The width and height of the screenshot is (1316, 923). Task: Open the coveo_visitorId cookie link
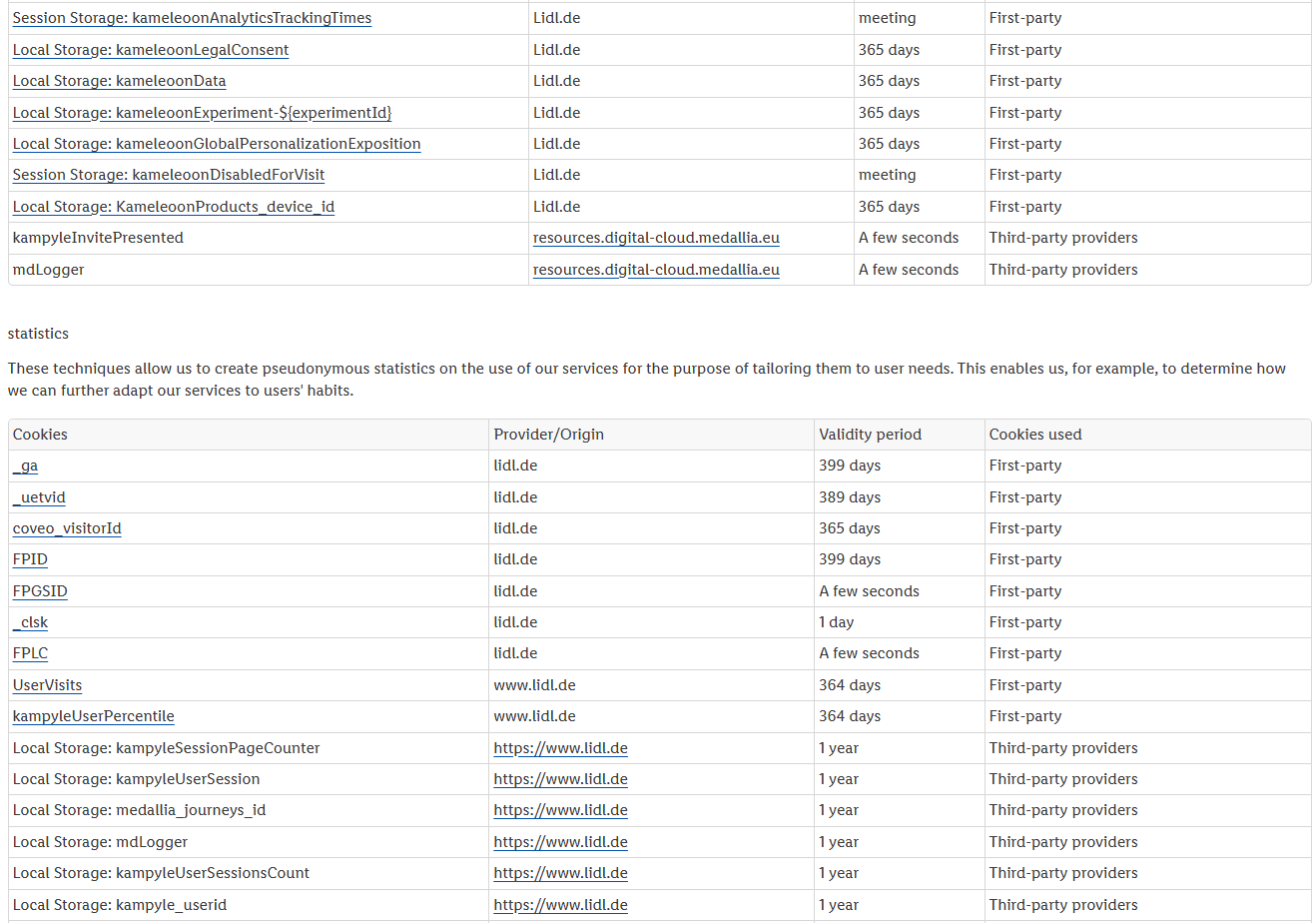(x=67, y=528)
